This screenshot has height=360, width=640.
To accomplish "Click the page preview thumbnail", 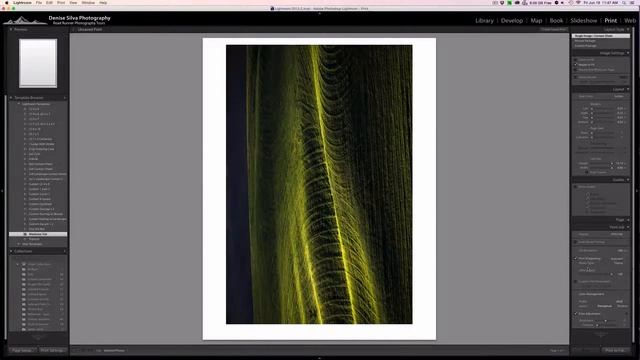I will [x=38, y=63].
